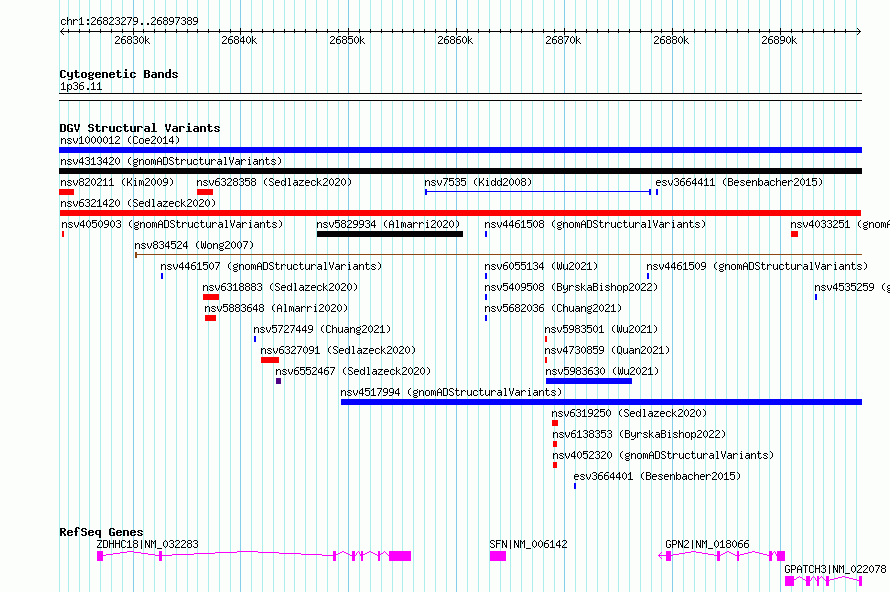Click the nsv4517994 blue variant bar
The image size is (890, 592).
pyautogui.click(x=601, y=402)
